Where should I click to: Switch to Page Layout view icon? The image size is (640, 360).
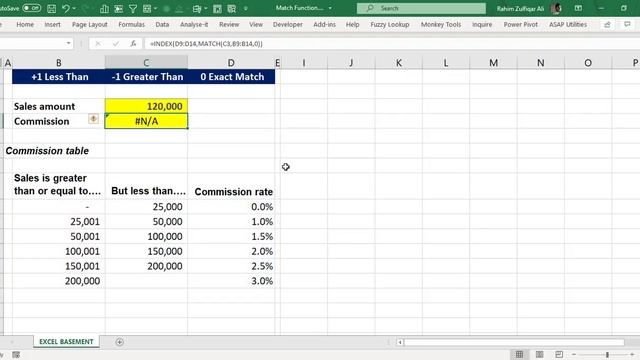tap(539, 354)
